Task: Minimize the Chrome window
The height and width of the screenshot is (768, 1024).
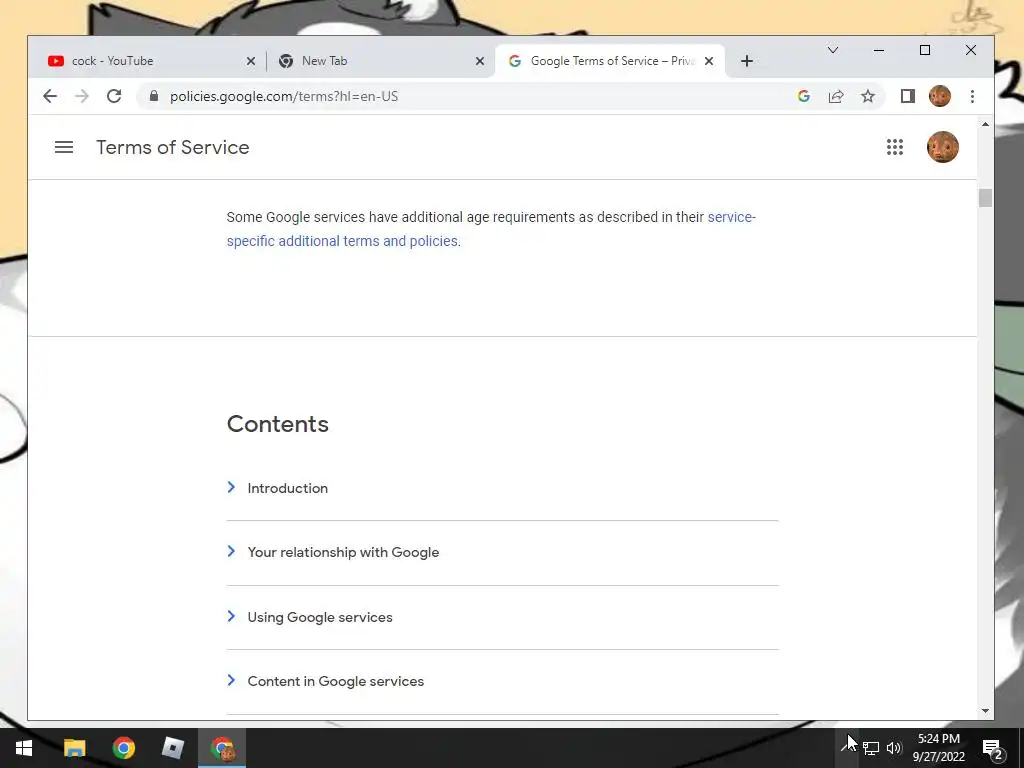Action: [x=879, y=50]
